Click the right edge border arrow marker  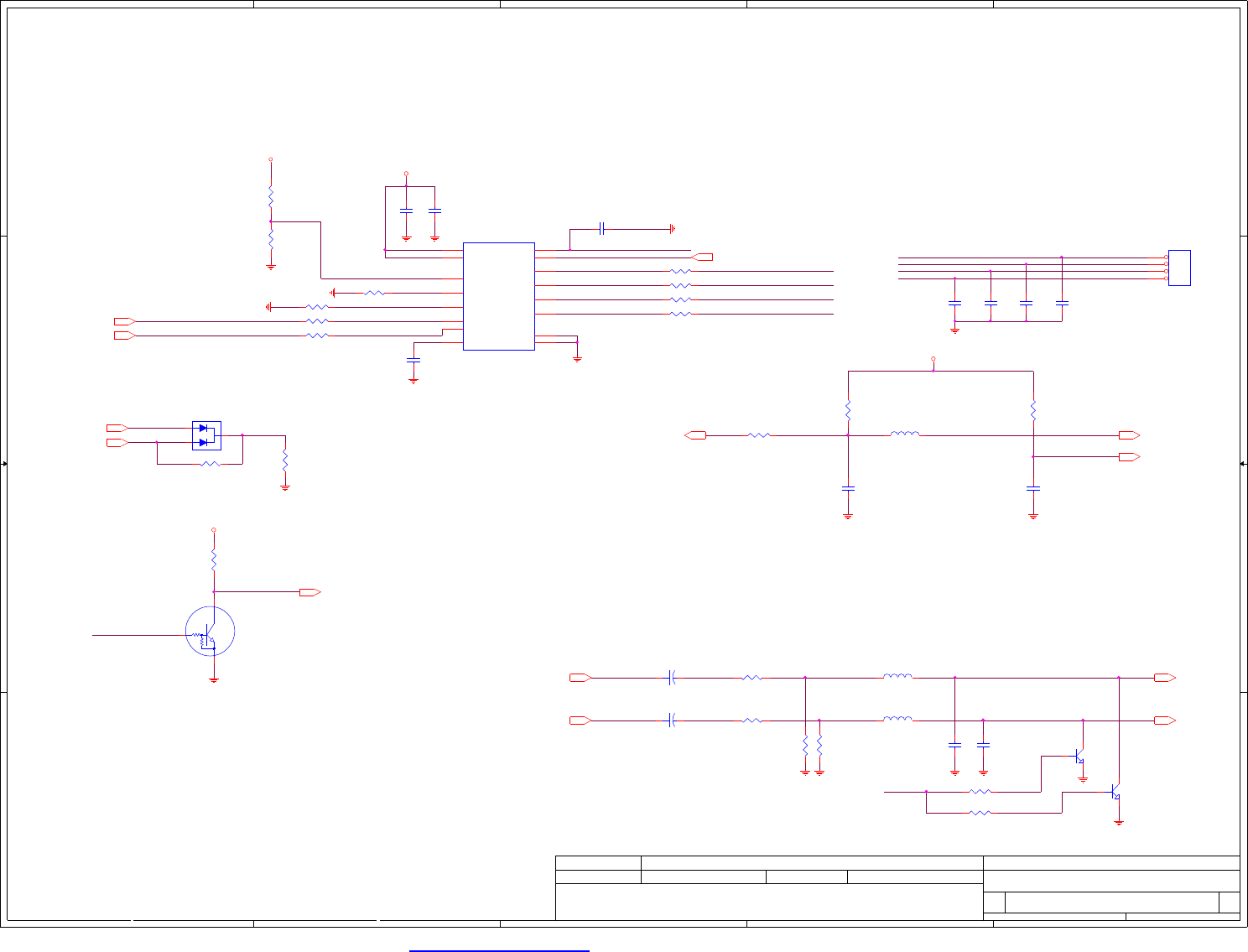click(1243, 464)
